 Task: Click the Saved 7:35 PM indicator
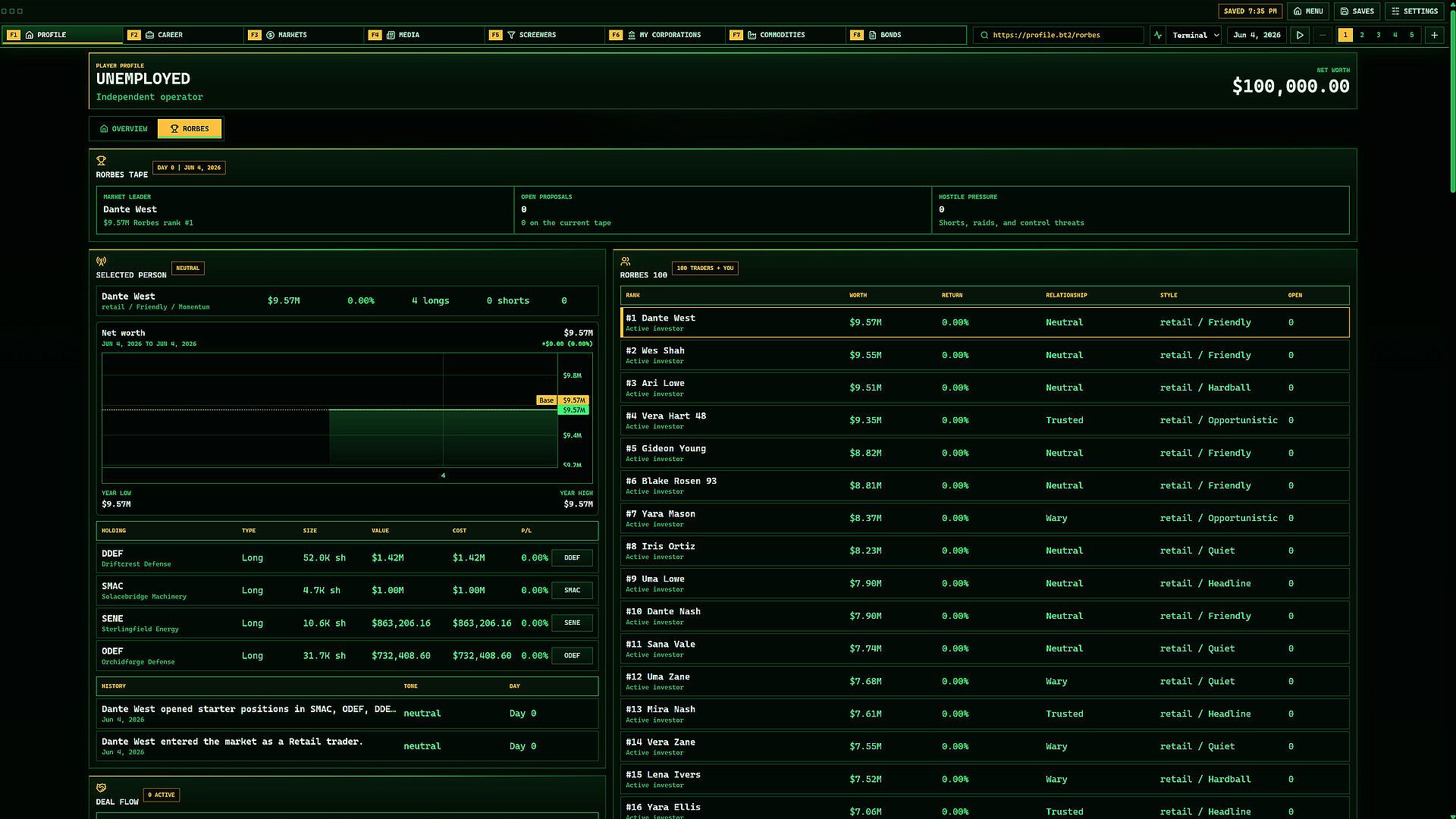(x=1250, y=11)
